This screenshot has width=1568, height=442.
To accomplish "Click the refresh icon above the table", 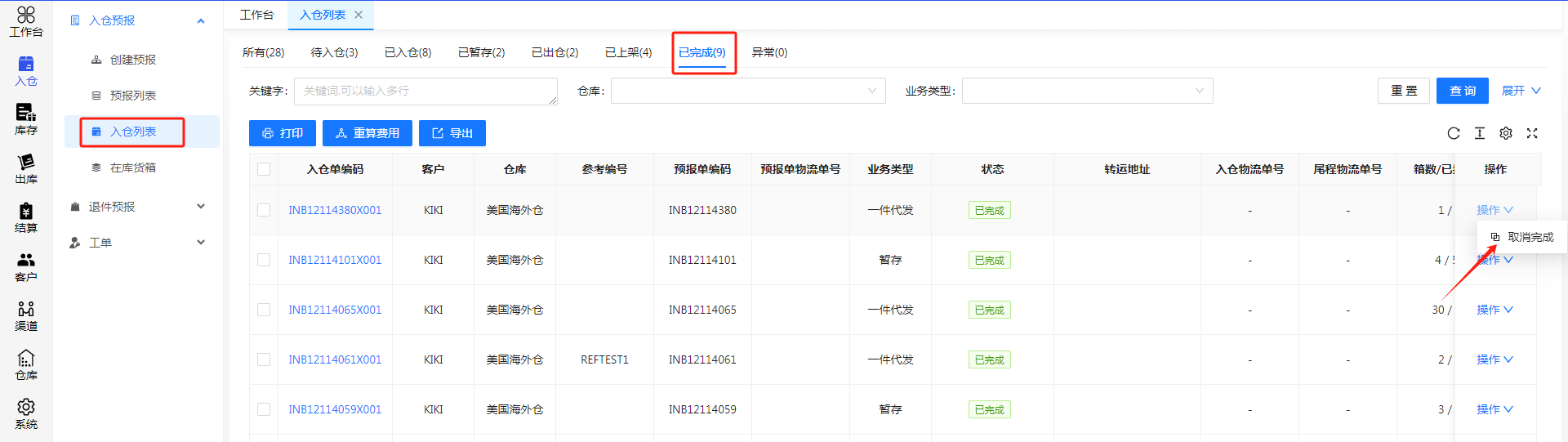I will (x=1454, y=133).
